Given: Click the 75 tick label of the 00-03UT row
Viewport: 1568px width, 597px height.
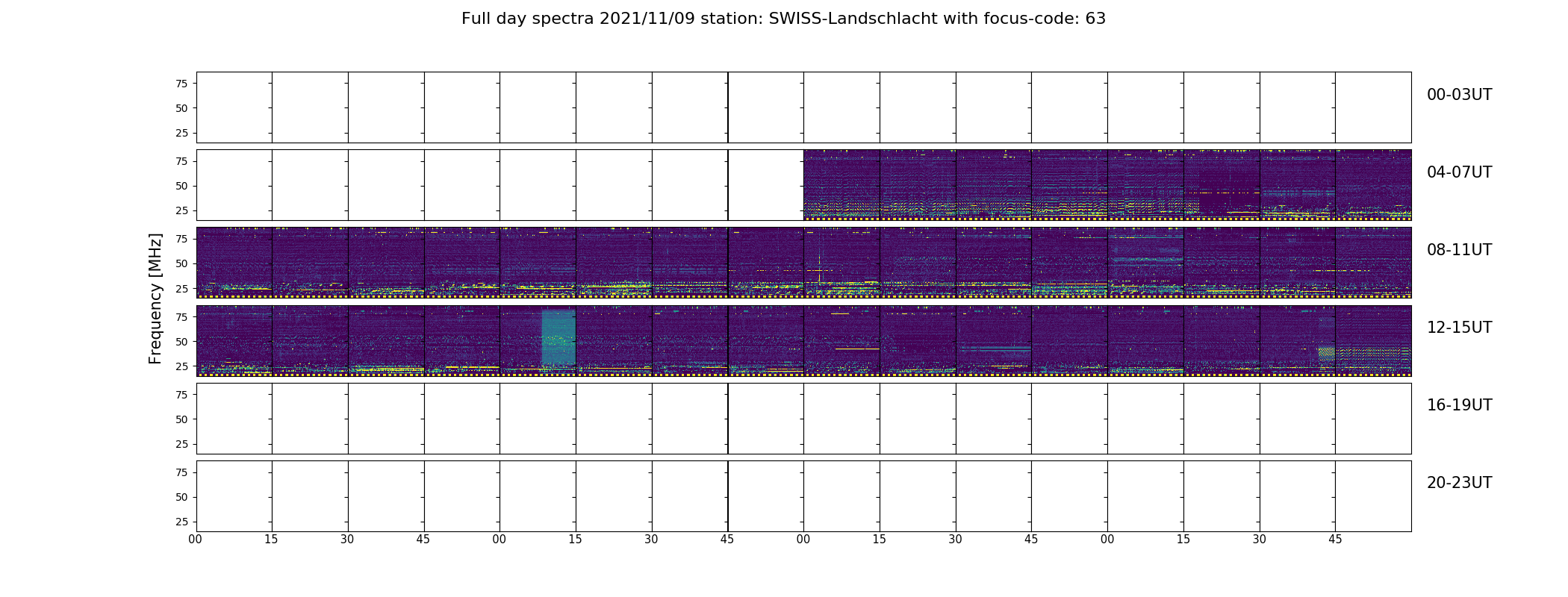Looking at the screenshot, I should click(181, 84).
